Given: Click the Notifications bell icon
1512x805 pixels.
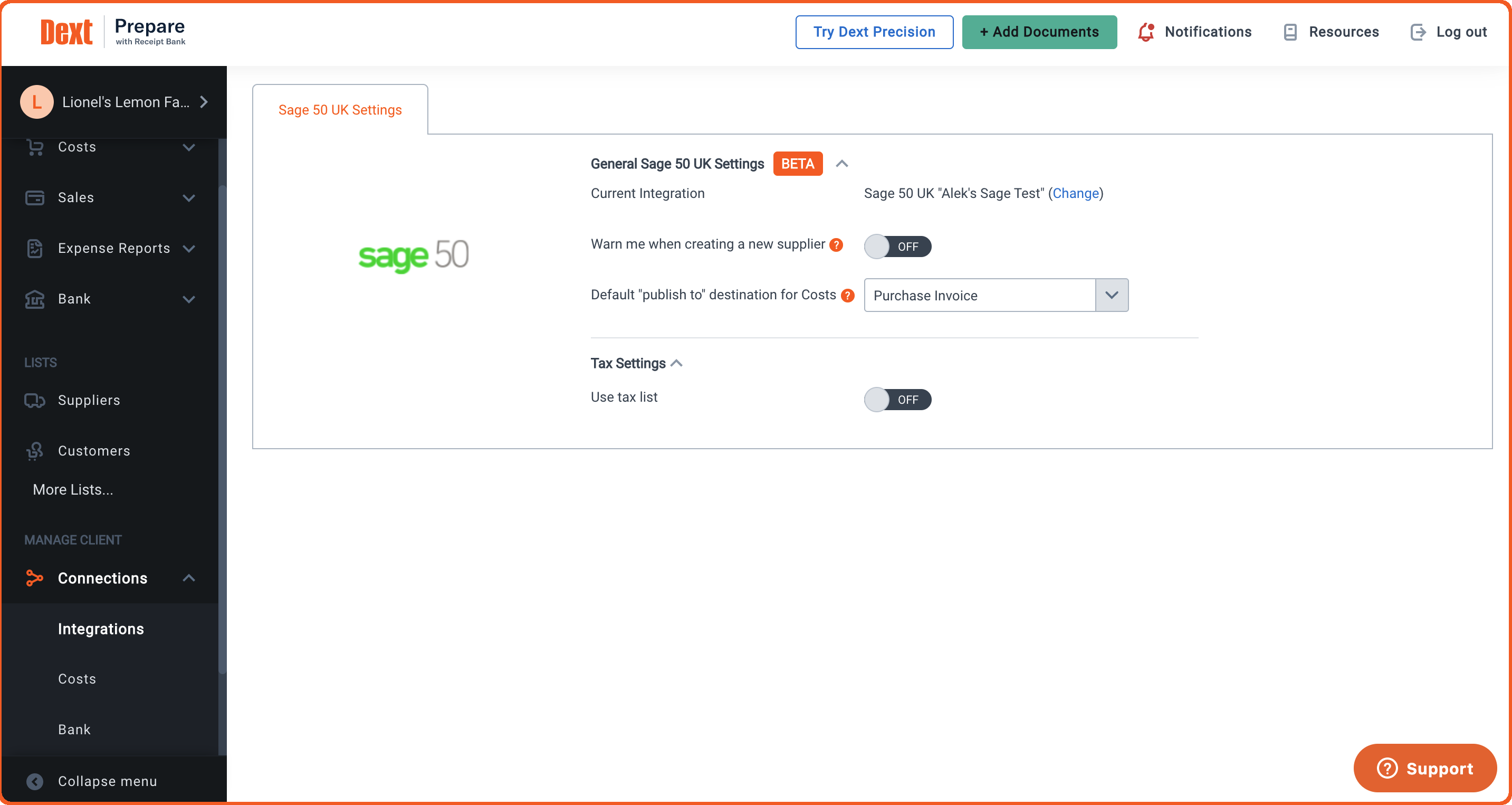Looking at the screenshot, I should [x=1148, y=31].
